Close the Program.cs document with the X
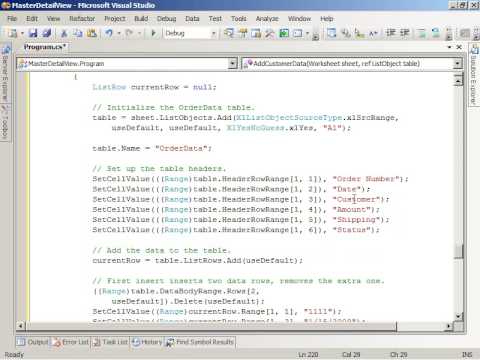480x360 pixels. (x=459, y=47)
